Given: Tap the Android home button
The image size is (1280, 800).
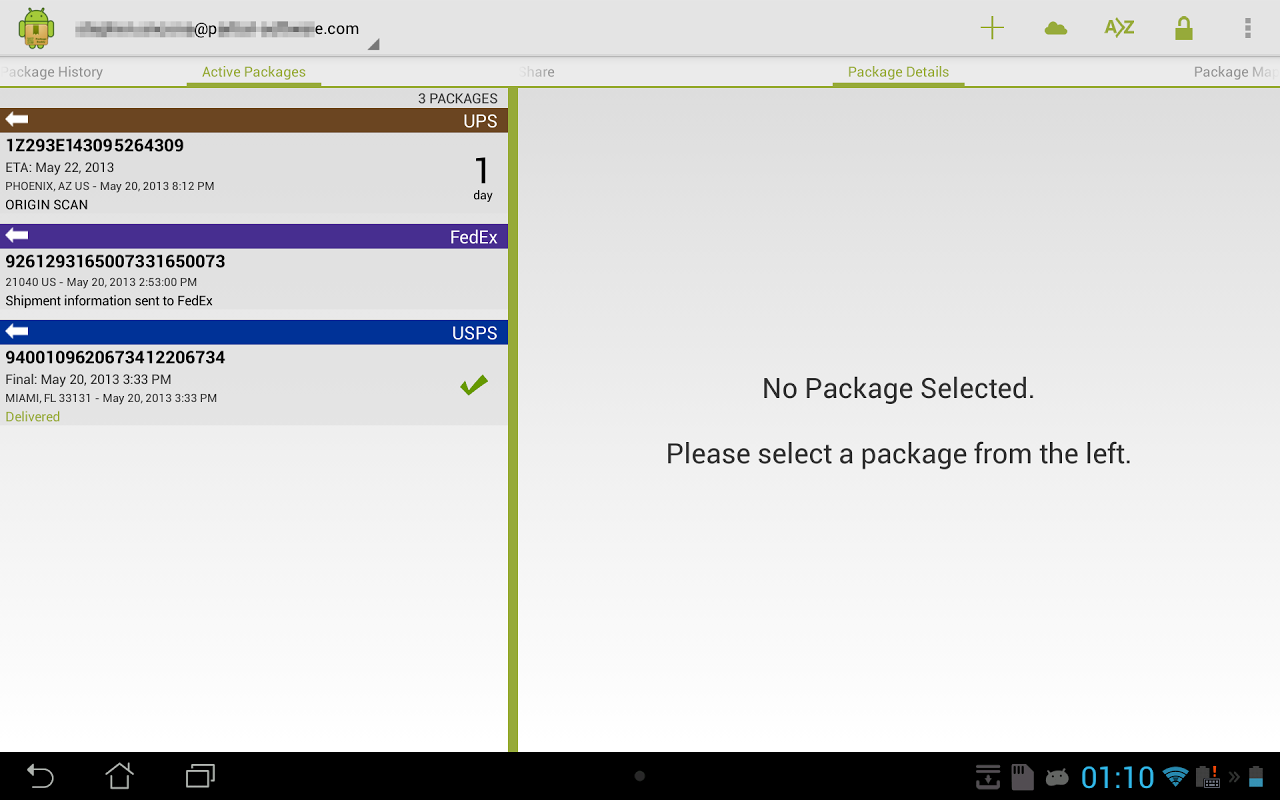Looking at the screenshot, I should pos(120,776).
